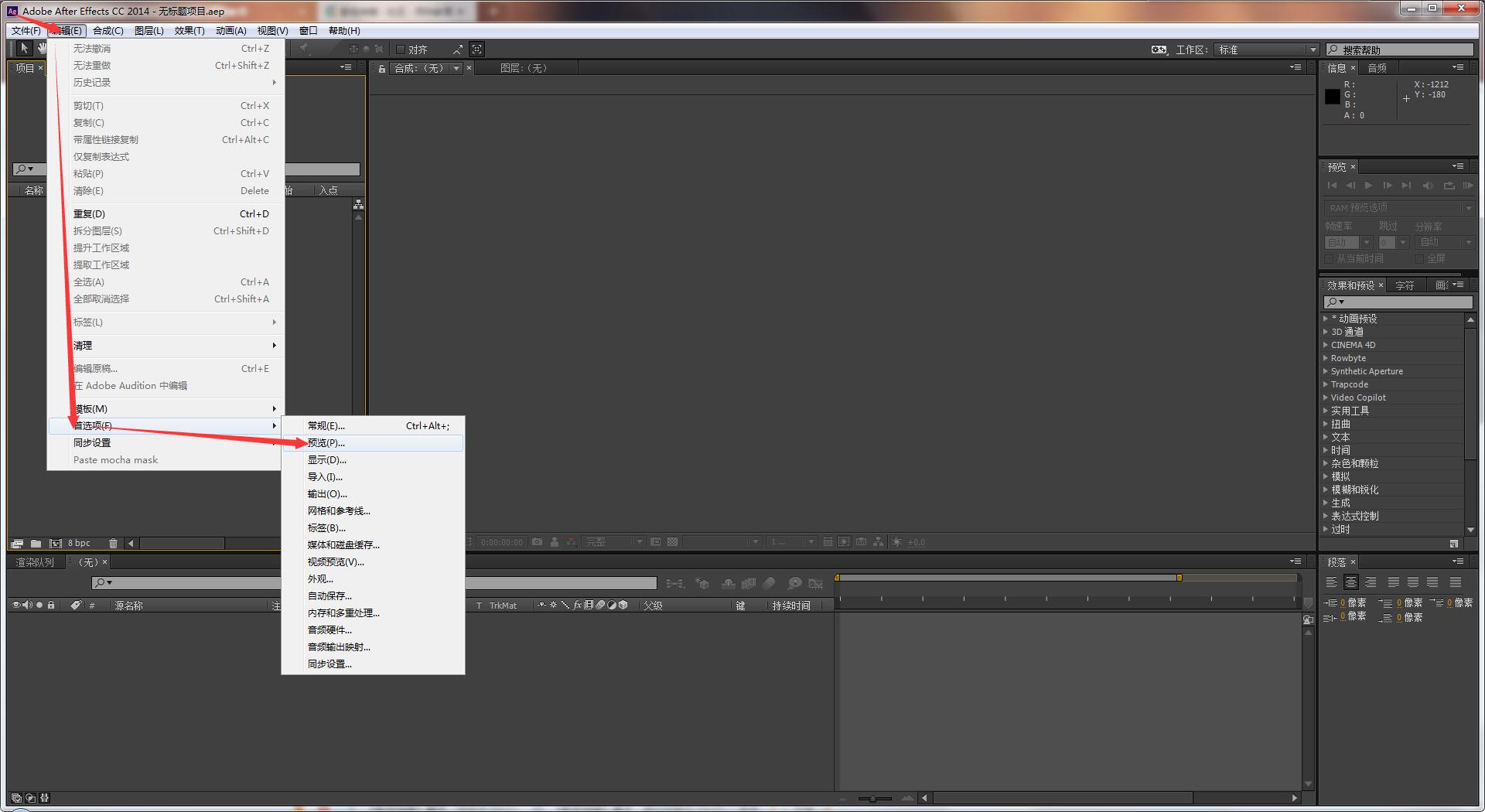This screenshot has width=1485, height=812.
Task: Select 预览(P)... from preferences submenu
Action: (x=326, y=443)
